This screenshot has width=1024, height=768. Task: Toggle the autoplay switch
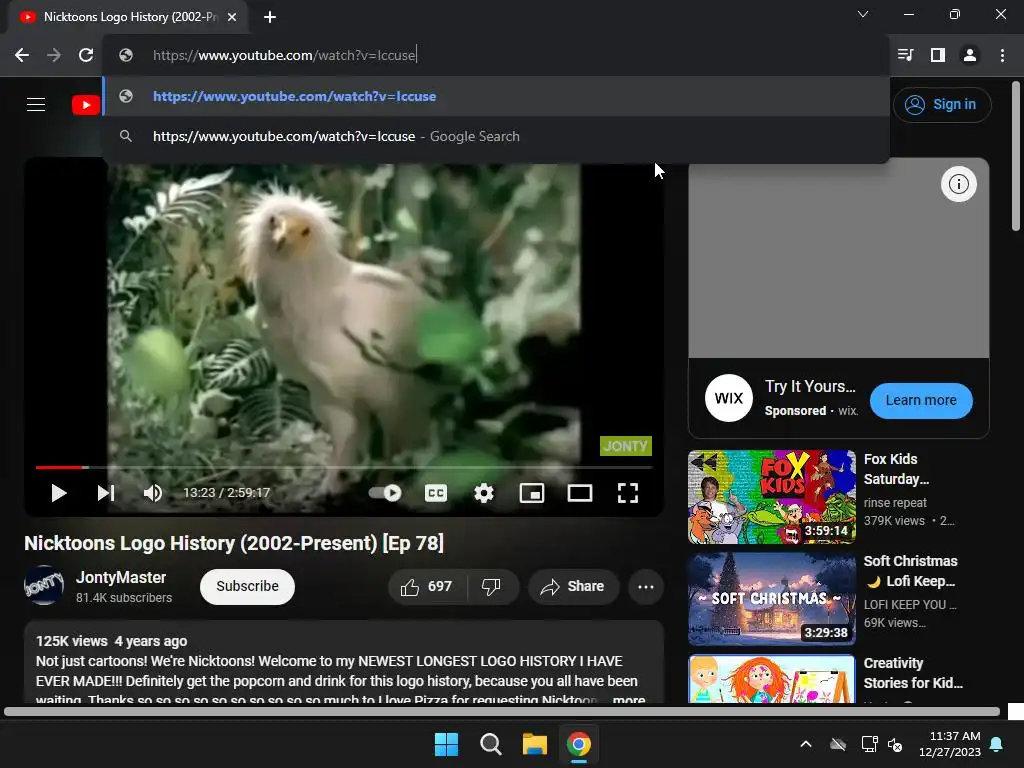pos(385,493)
